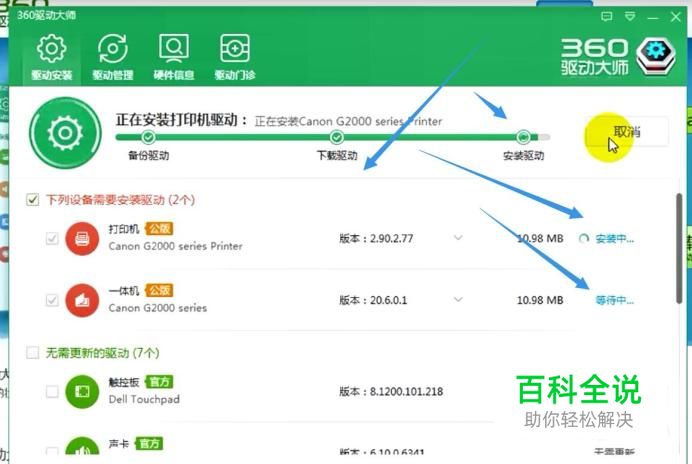692x464 pixels.
Task: Click the vertical scrollbar of the driver list
Action: 679,248
